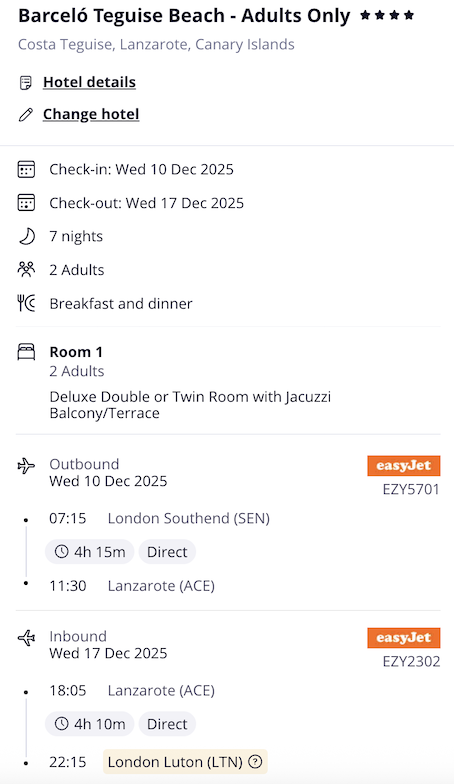The height and width of the screenshot is (784, 454).
Task: Click the hotel details document icon
Action: point(26,82)
